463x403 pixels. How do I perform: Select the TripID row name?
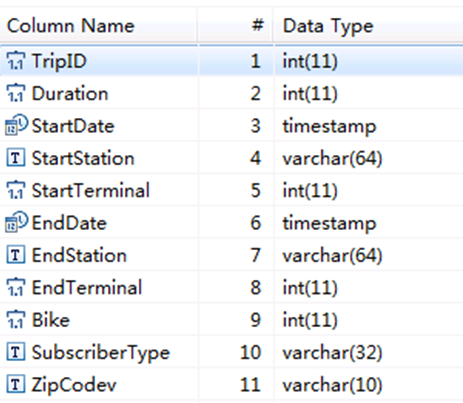coord(59,62)
